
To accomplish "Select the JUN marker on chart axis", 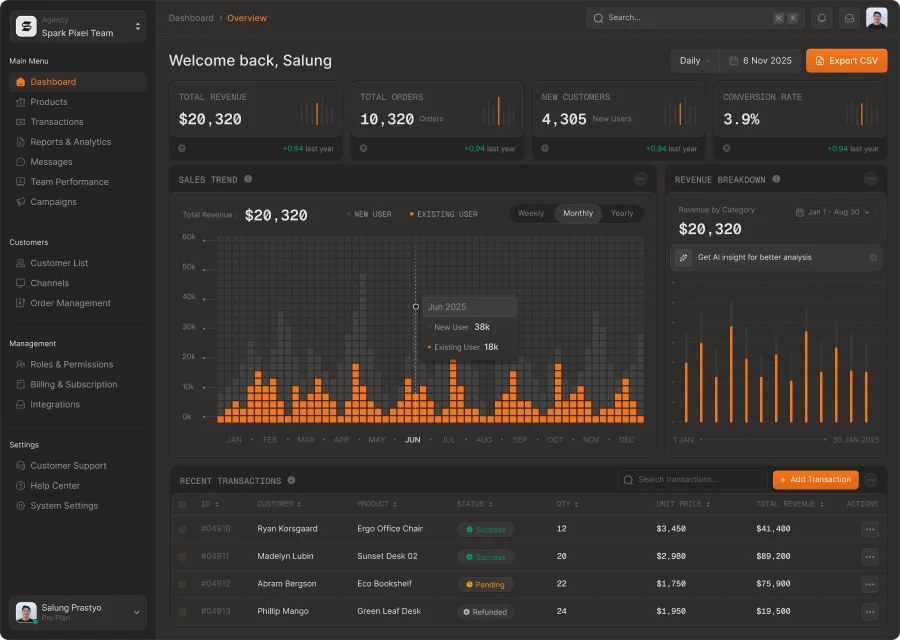I will (413, 440).
